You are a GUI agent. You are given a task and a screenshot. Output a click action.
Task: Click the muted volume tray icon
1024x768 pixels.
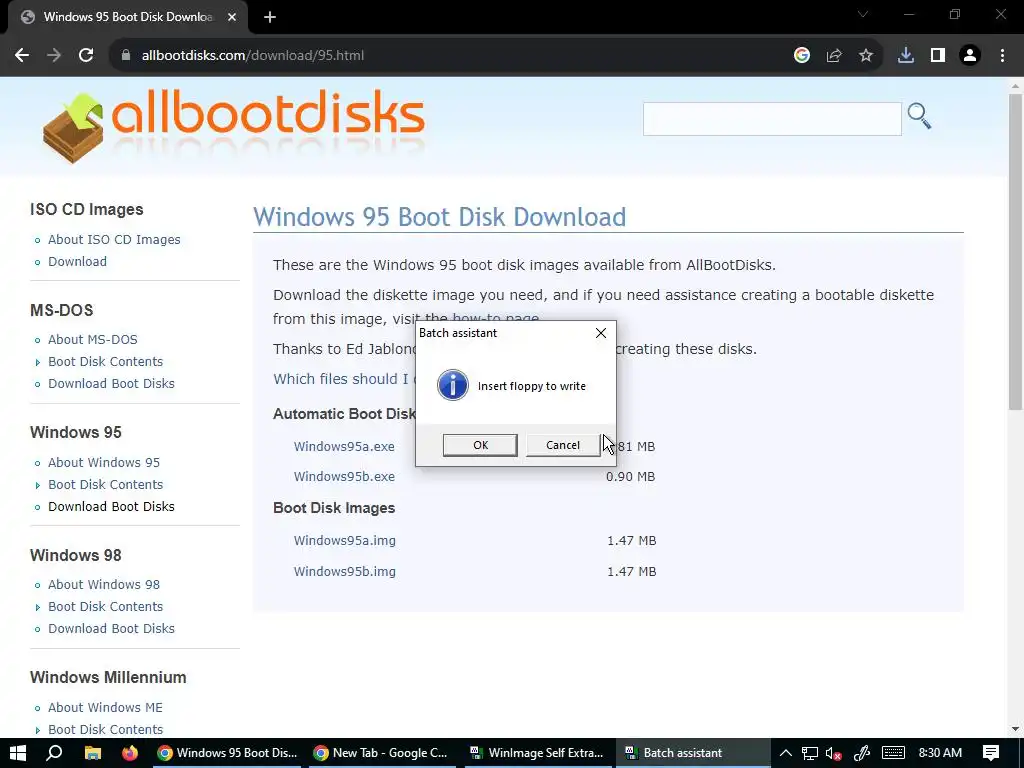833,753
